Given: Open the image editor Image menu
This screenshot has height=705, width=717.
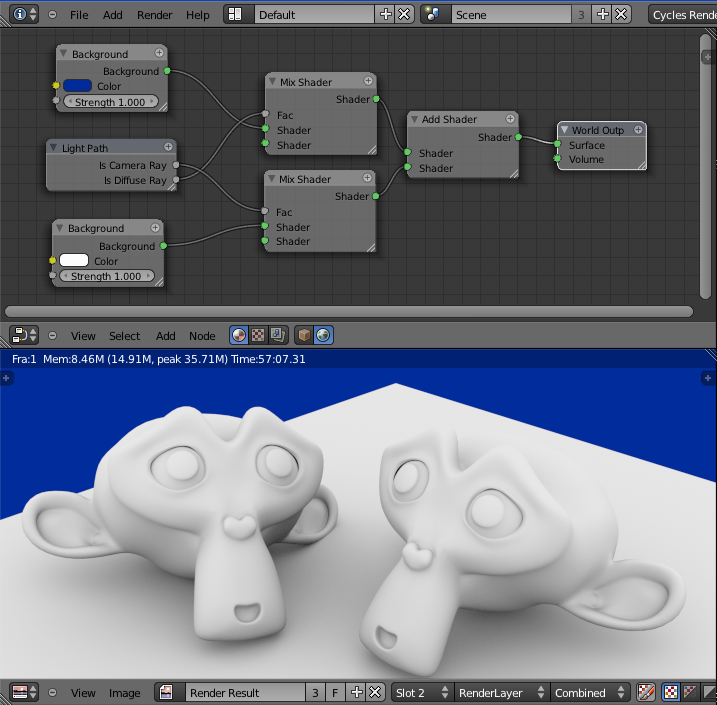Looking at the screenshot, I should tap(124, 693).
